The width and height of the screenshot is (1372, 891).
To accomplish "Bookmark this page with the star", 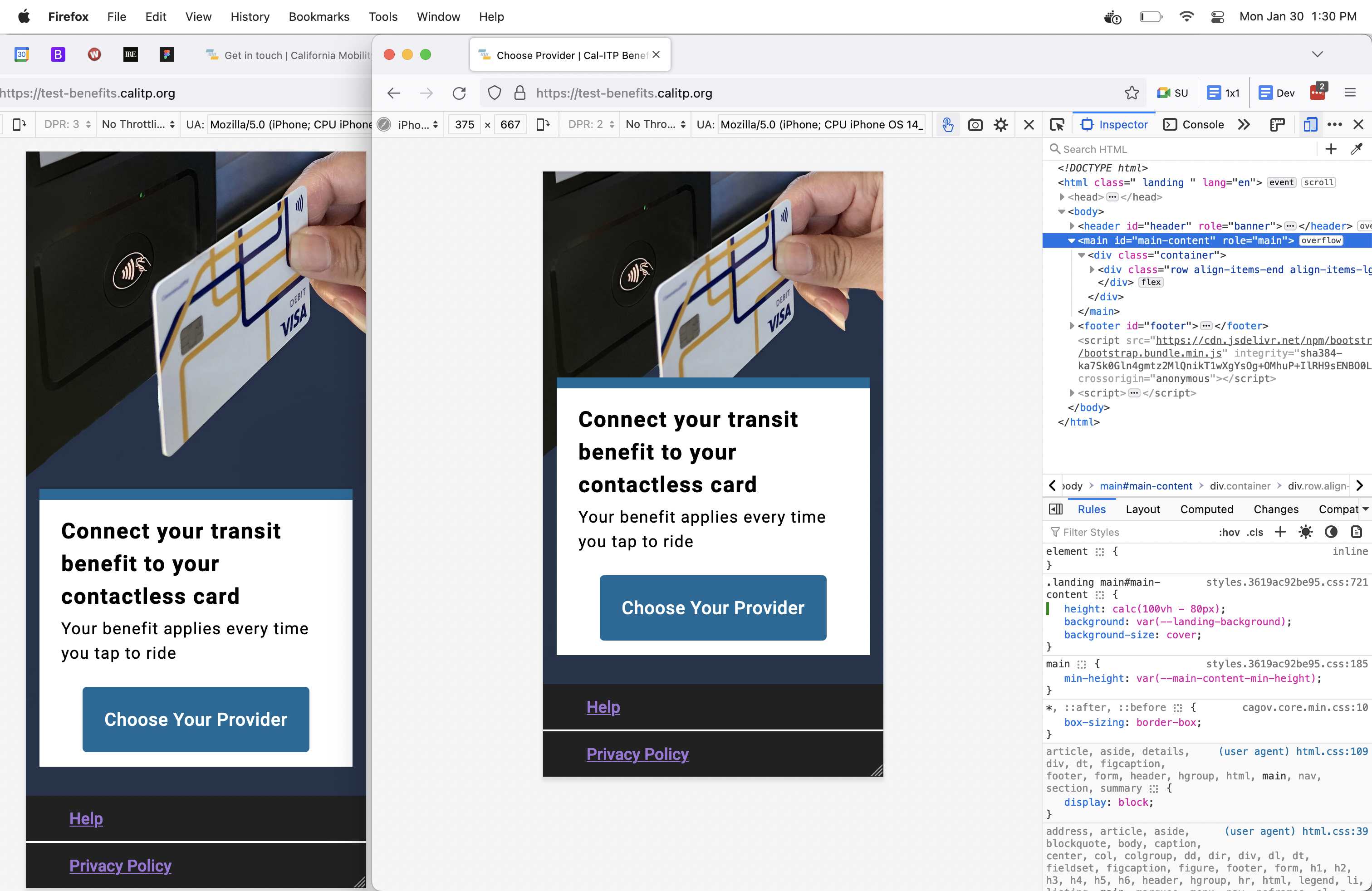I will (1132, 93).
